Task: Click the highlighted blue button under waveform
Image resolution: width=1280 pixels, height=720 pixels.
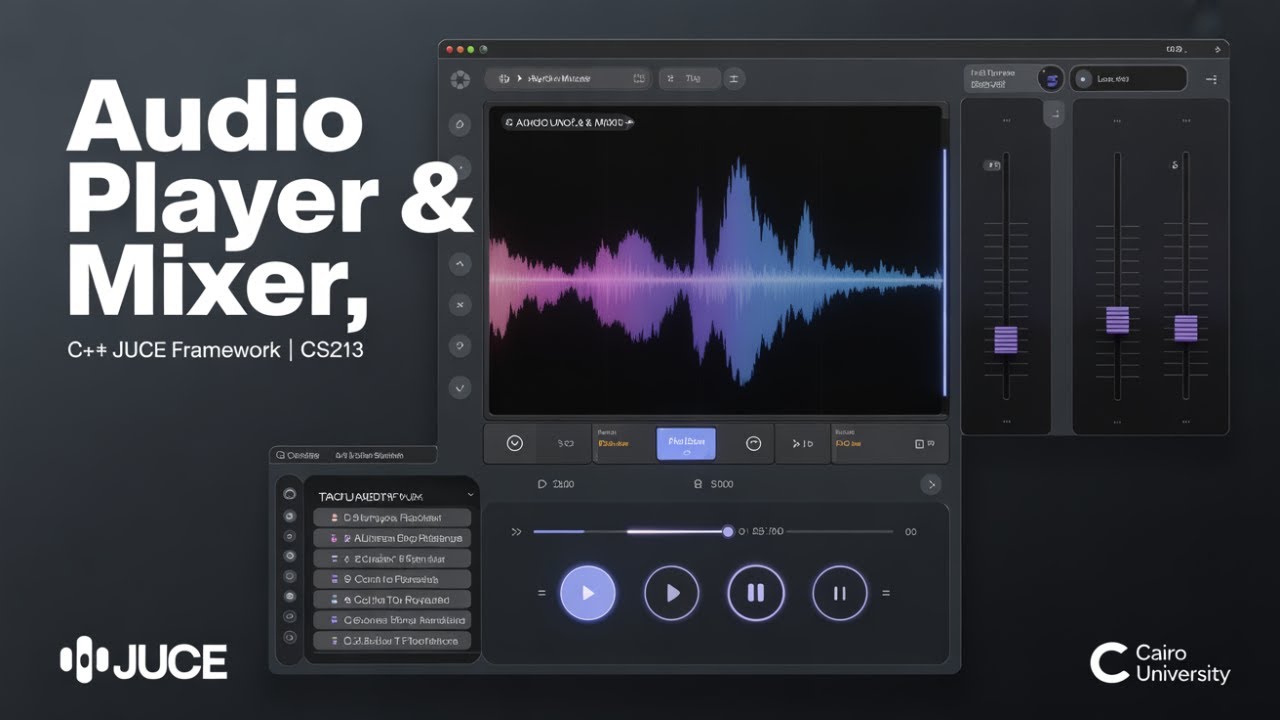Action: coord(686,443)
